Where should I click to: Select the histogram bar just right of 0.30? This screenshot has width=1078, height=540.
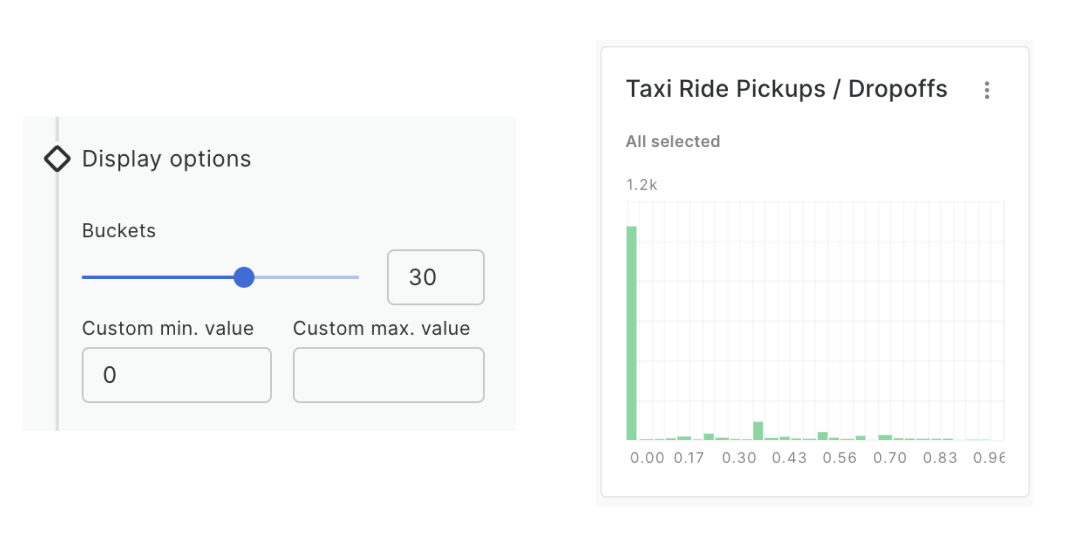[x=758, y=431]
